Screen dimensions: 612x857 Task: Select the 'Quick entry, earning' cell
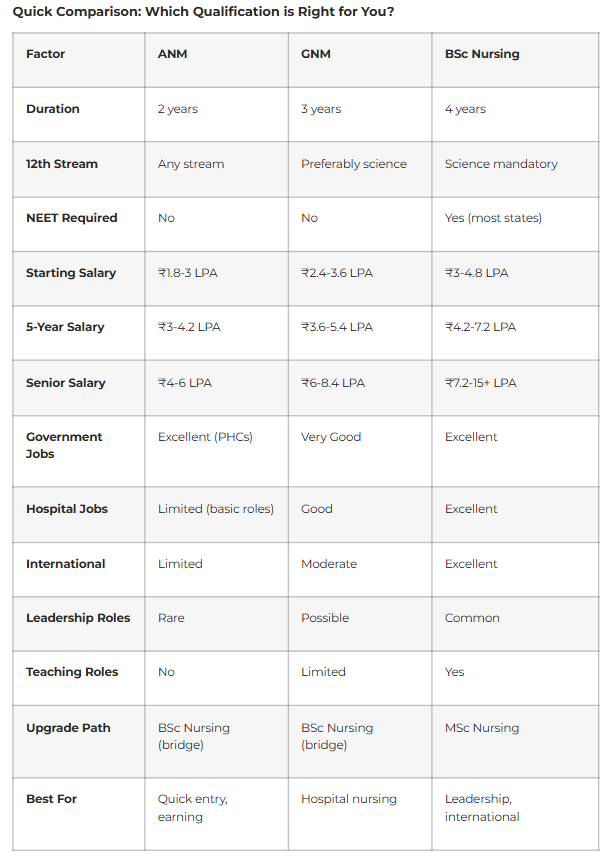[x=193, y=808]
